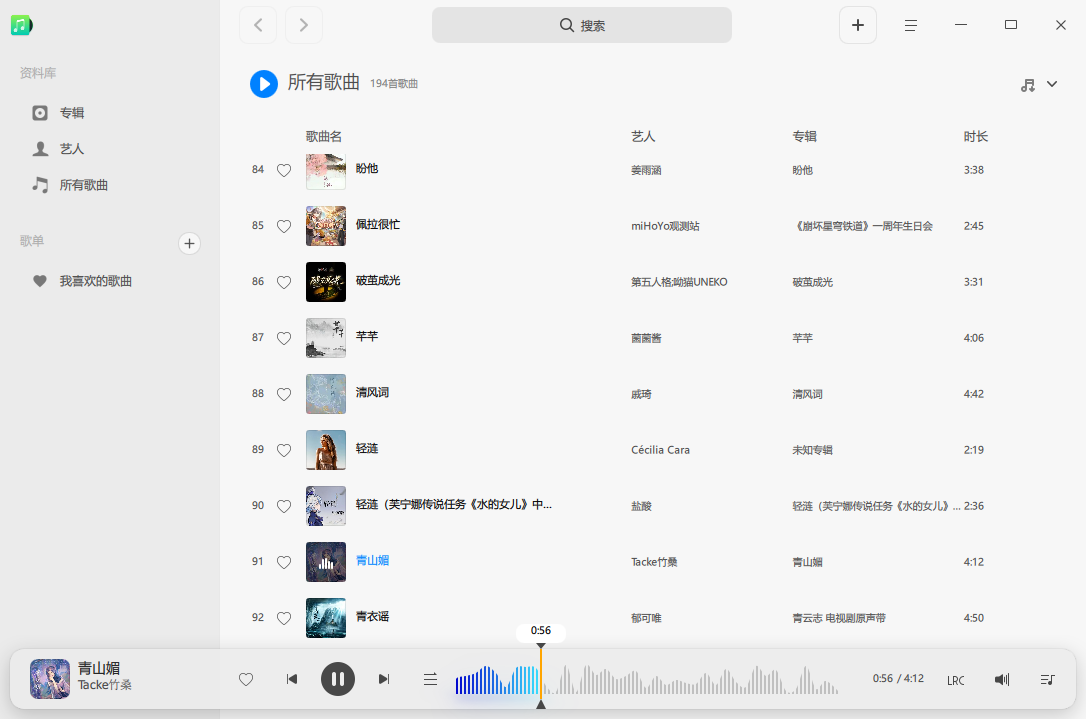This screenshot has width=1086, height=719.
Task: Click album 《崩坏星穹铁道》一周年生日会
Action: [862, 226]
